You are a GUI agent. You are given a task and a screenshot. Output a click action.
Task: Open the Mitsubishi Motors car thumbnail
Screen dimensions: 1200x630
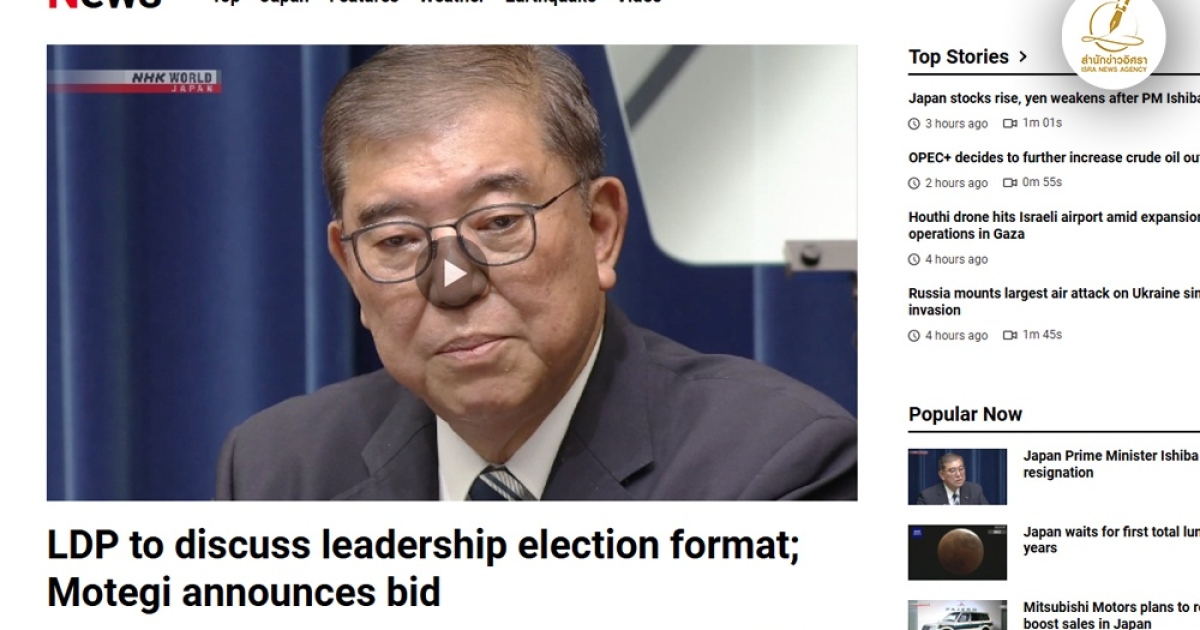coord(957,615)
